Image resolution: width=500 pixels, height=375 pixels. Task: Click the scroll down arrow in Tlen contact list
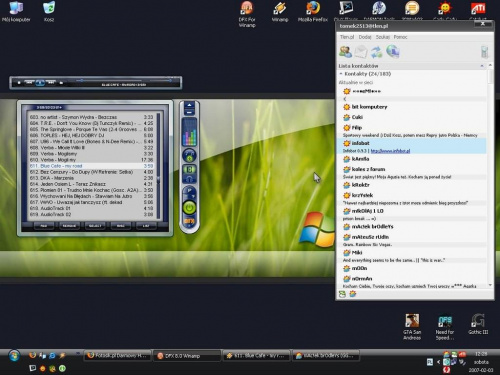490,285
